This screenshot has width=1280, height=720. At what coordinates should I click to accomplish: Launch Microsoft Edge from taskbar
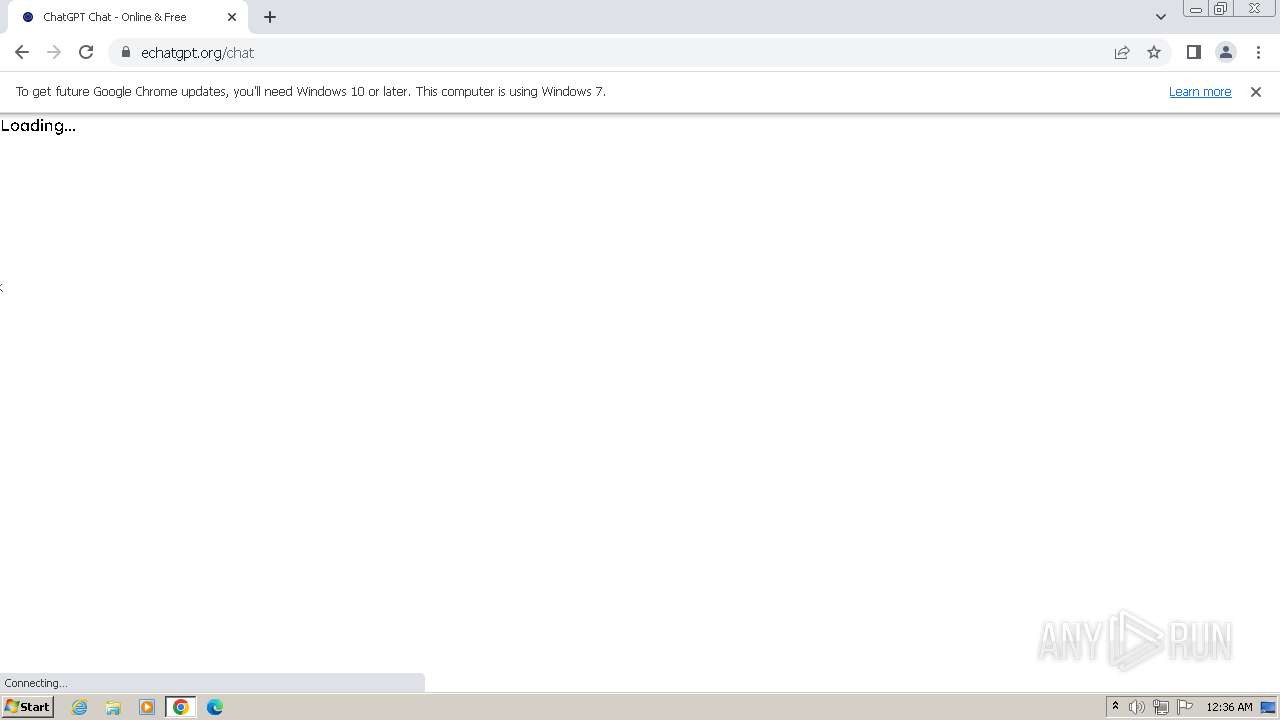coord(215,707)
